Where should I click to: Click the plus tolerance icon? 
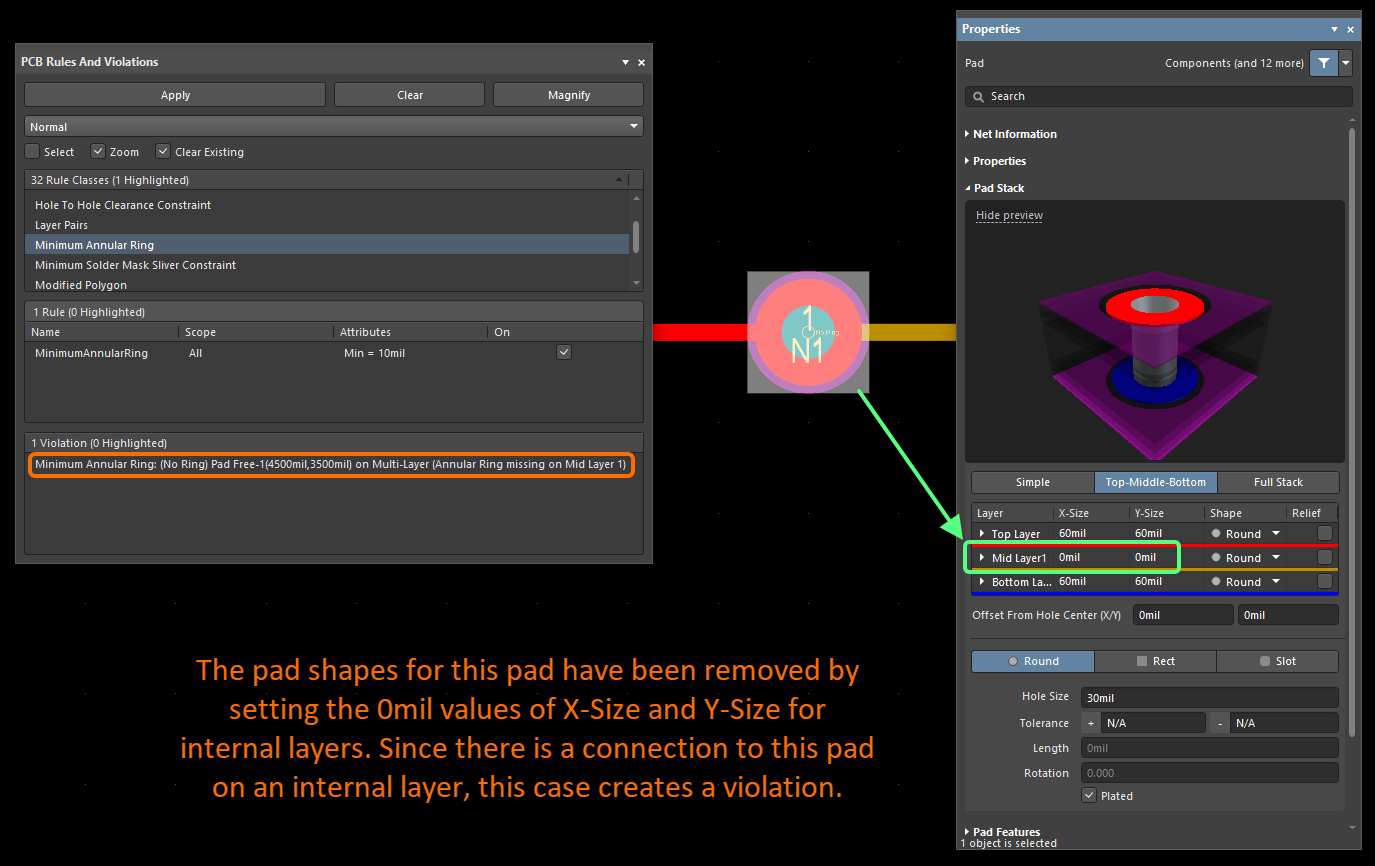click(1091, 723)
